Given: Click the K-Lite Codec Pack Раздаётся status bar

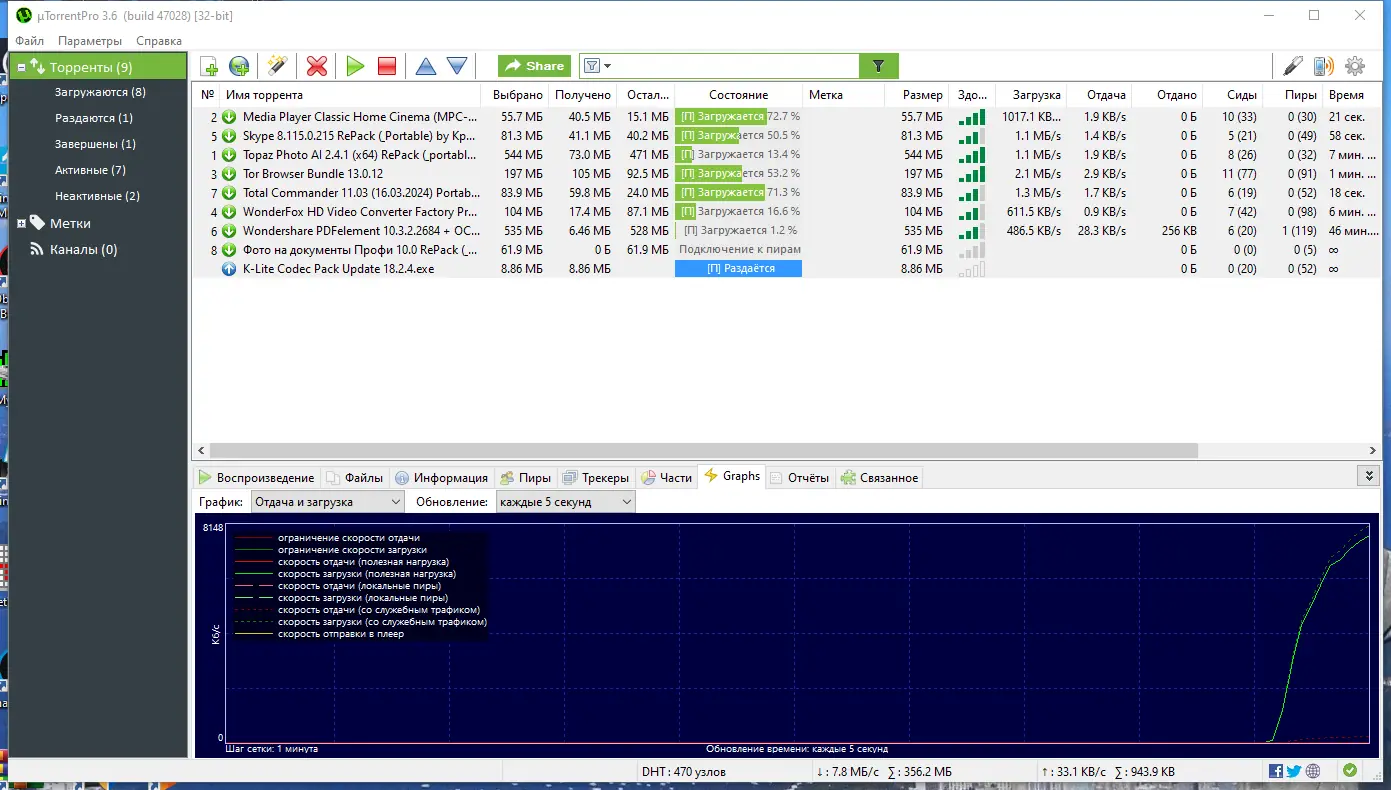Looking at the screenshot, I should tap(739, 268).
